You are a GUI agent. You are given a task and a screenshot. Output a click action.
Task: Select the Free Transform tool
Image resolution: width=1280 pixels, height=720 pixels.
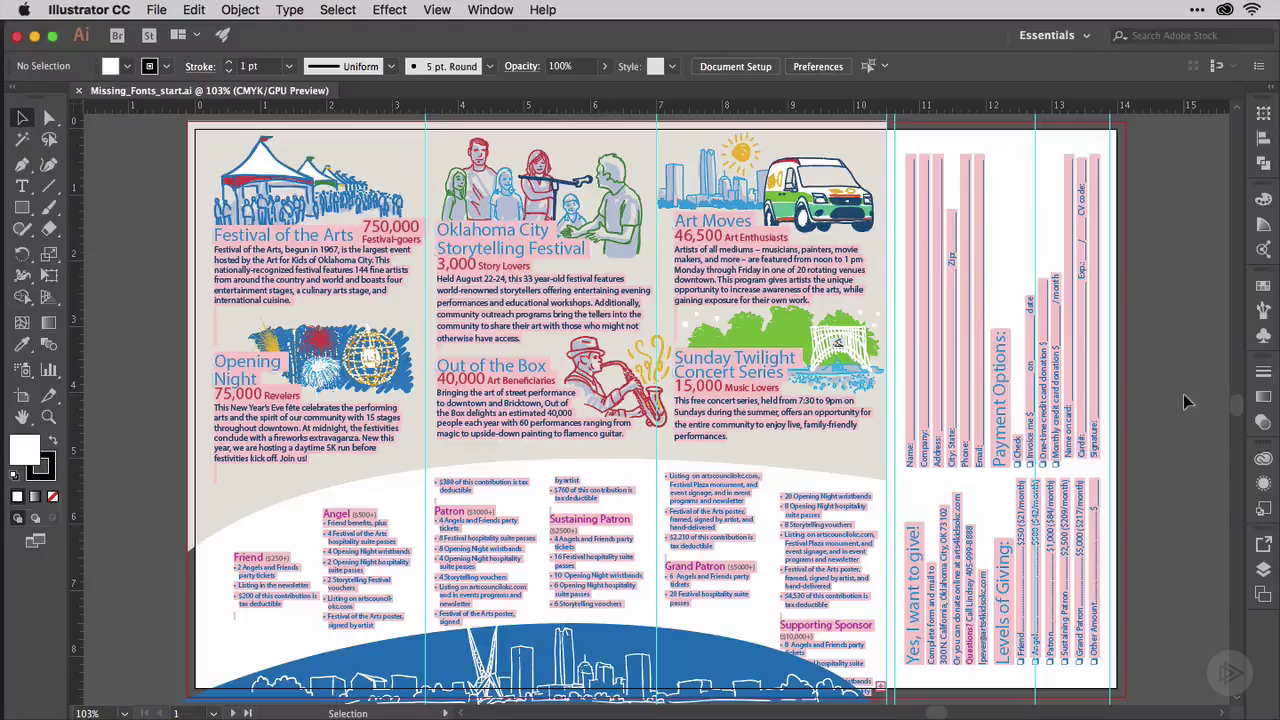(x=49, y=275)
